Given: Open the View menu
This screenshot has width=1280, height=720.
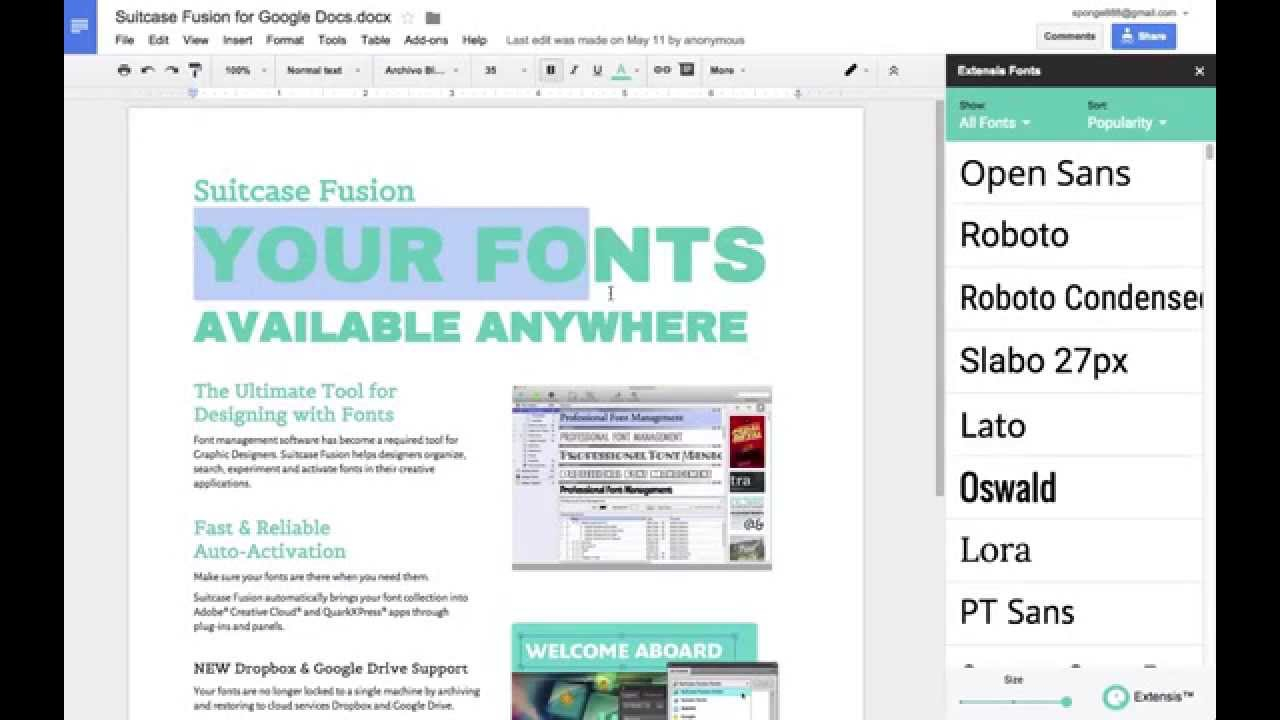Looking at the screenshot, I should pos(195,40).
